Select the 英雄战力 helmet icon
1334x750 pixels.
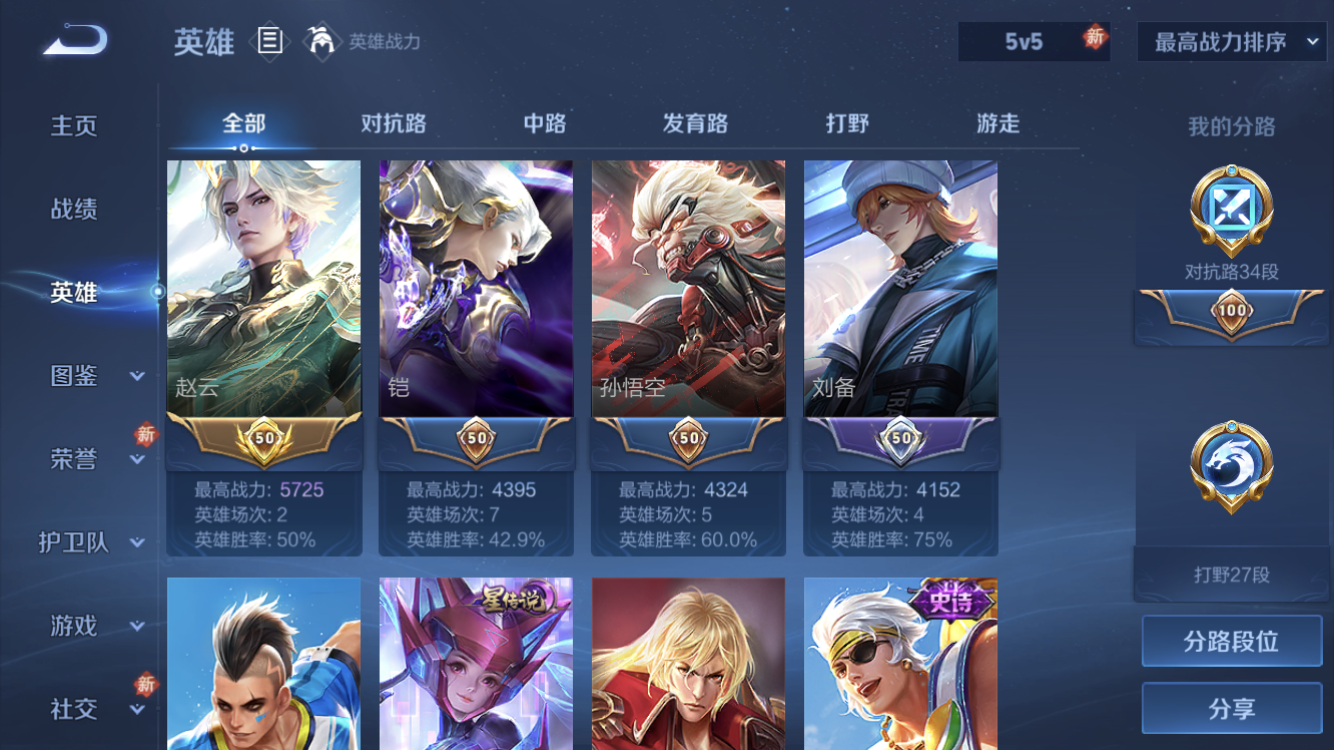(321, 41)
